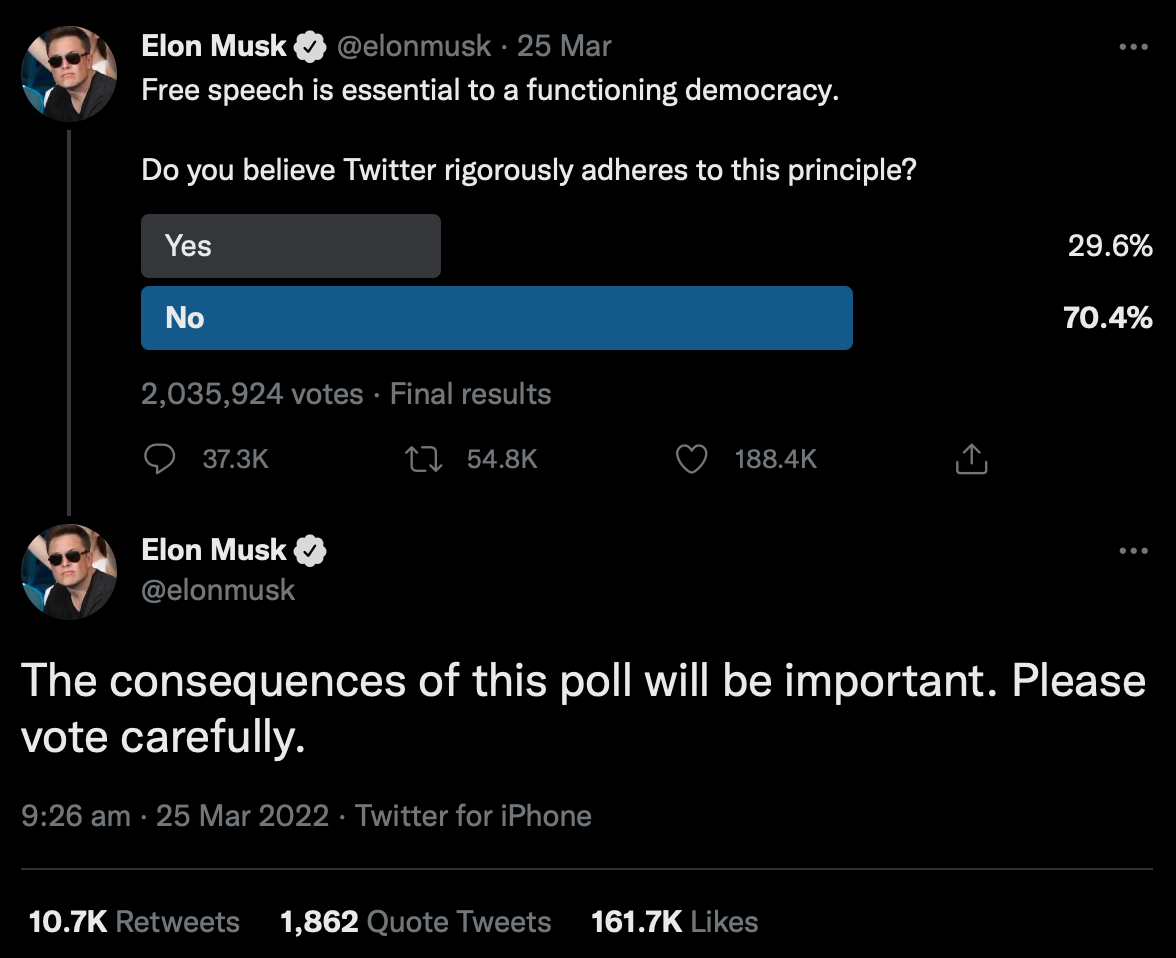Like the poll tweet with heart icon

[692, 459]
